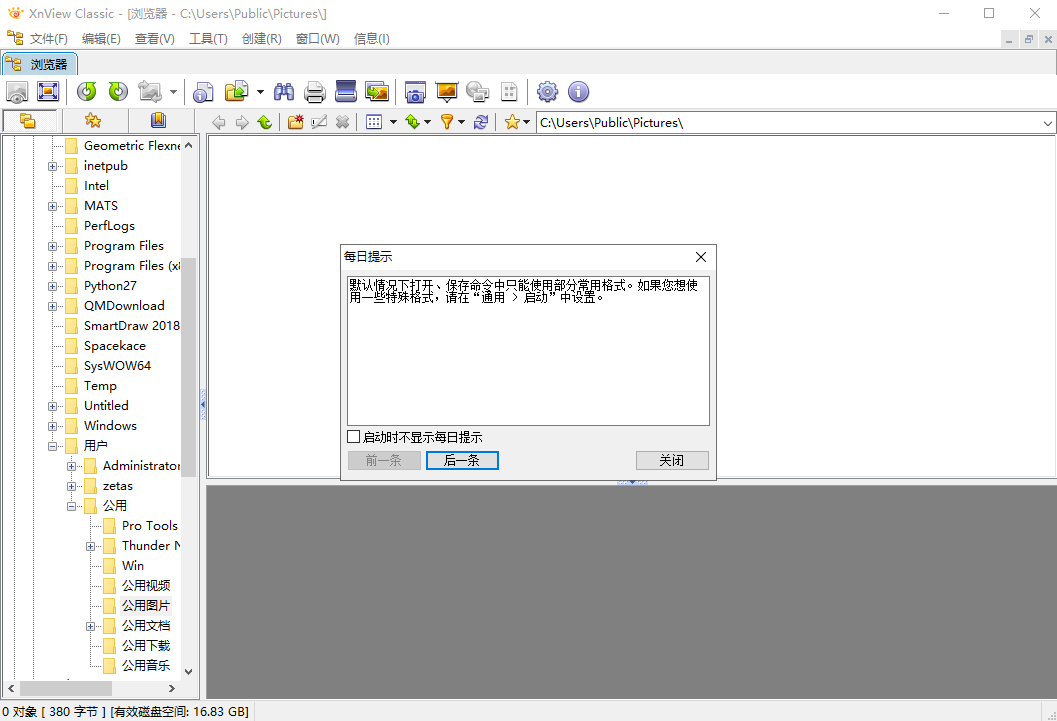Select the 公用图片 folder in tree
1057x721 pixels.
146,606
